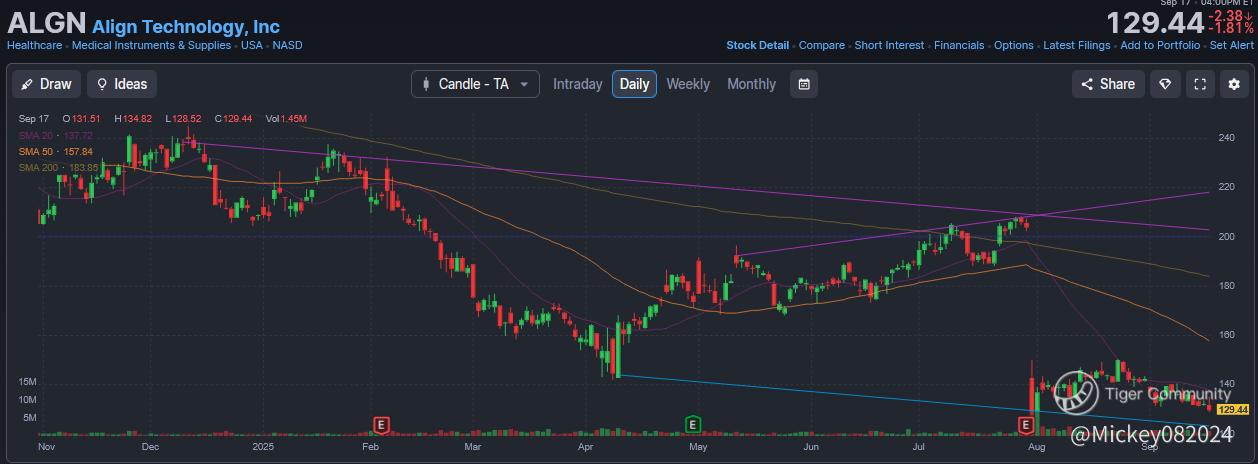Open the Financials link
Viewport: 1258px width, 464px height.
pyautogui.click(x=959, y=45)
